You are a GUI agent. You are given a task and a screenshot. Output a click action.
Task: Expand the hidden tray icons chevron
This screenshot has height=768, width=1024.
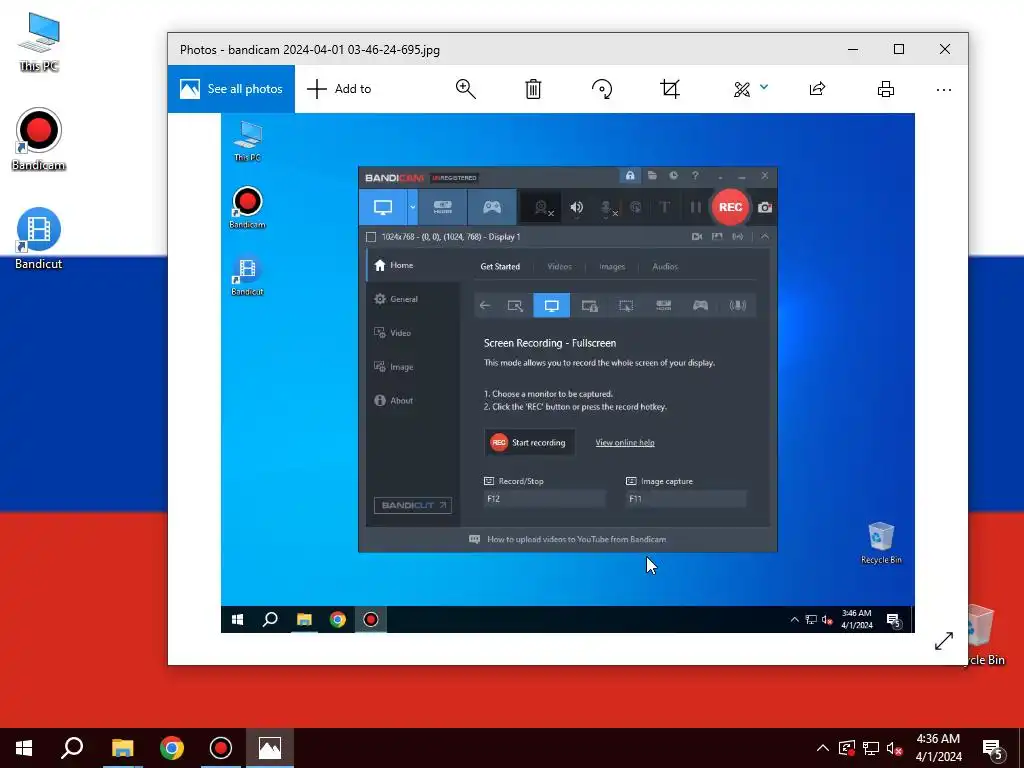point(823,748)
